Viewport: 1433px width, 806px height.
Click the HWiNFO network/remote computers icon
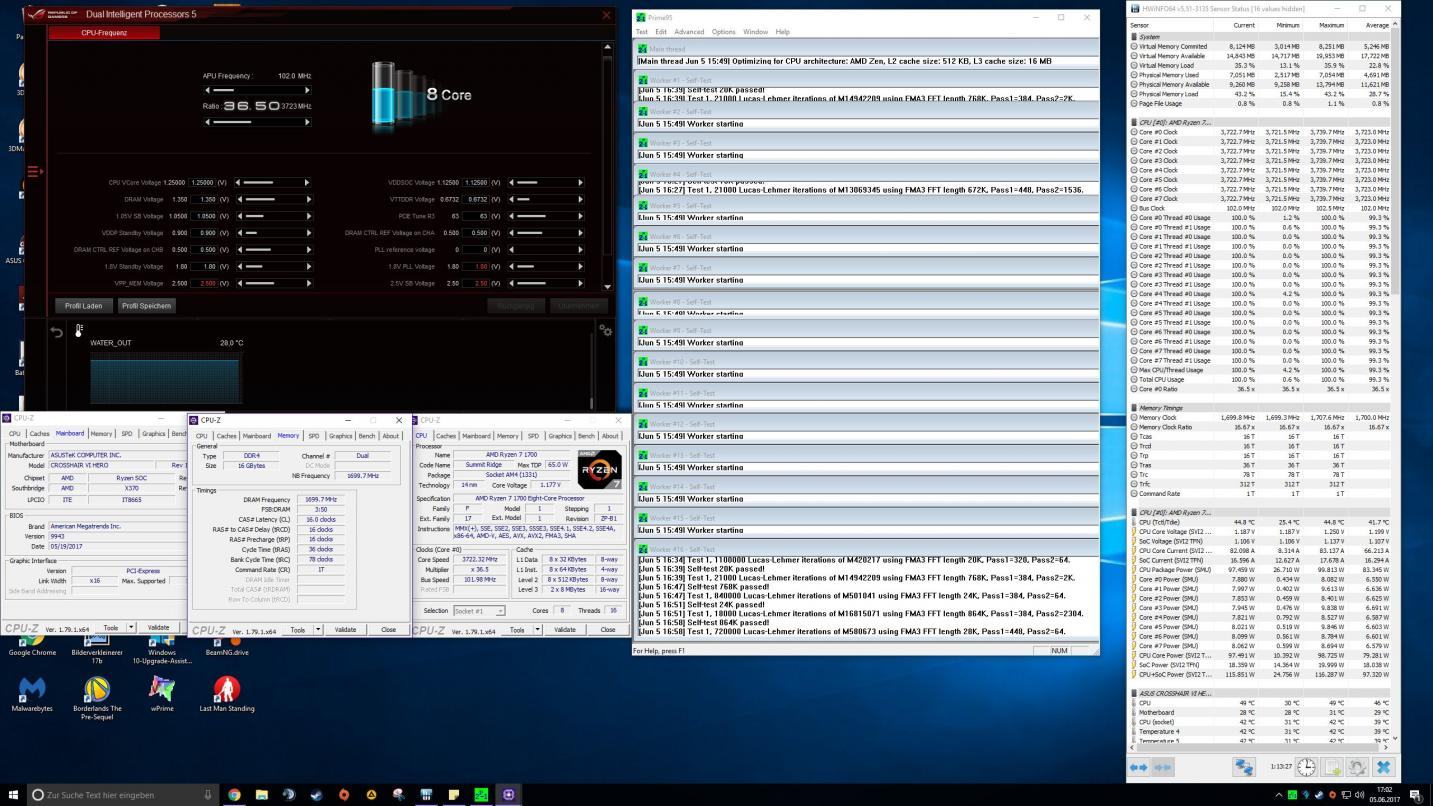(x=1243, y=767)
